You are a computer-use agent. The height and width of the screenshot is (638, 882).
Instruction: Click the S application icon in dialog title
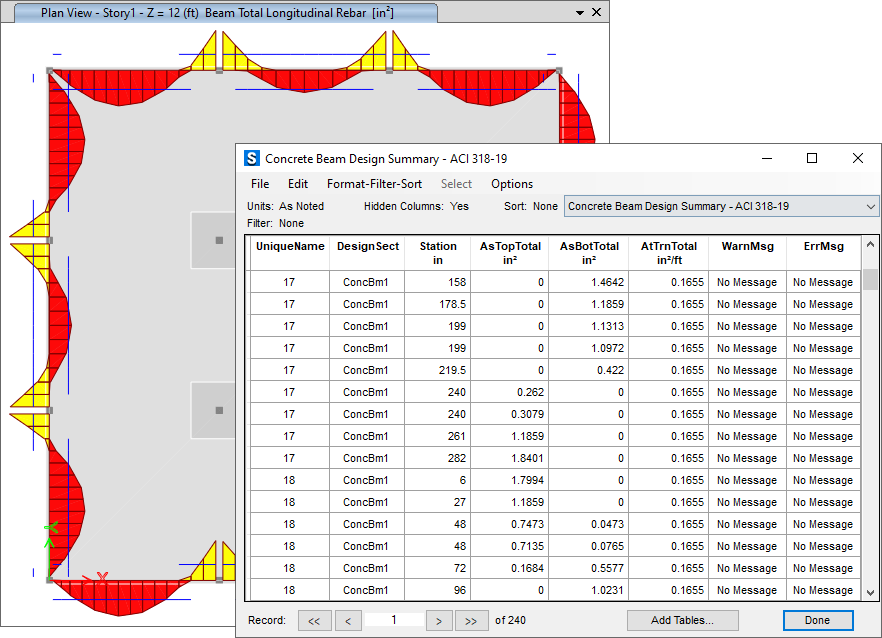coord(252,159)
